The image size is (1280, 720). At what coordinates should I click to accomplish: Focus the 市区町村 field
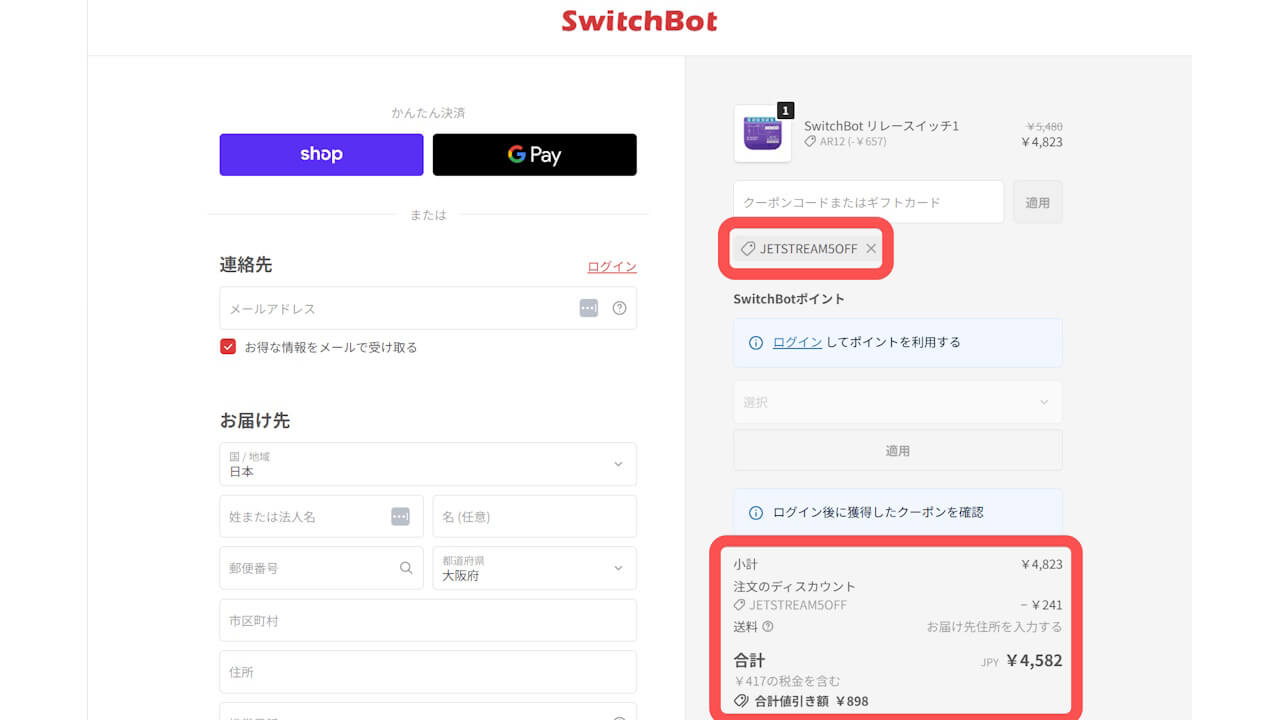pos(428,620)
